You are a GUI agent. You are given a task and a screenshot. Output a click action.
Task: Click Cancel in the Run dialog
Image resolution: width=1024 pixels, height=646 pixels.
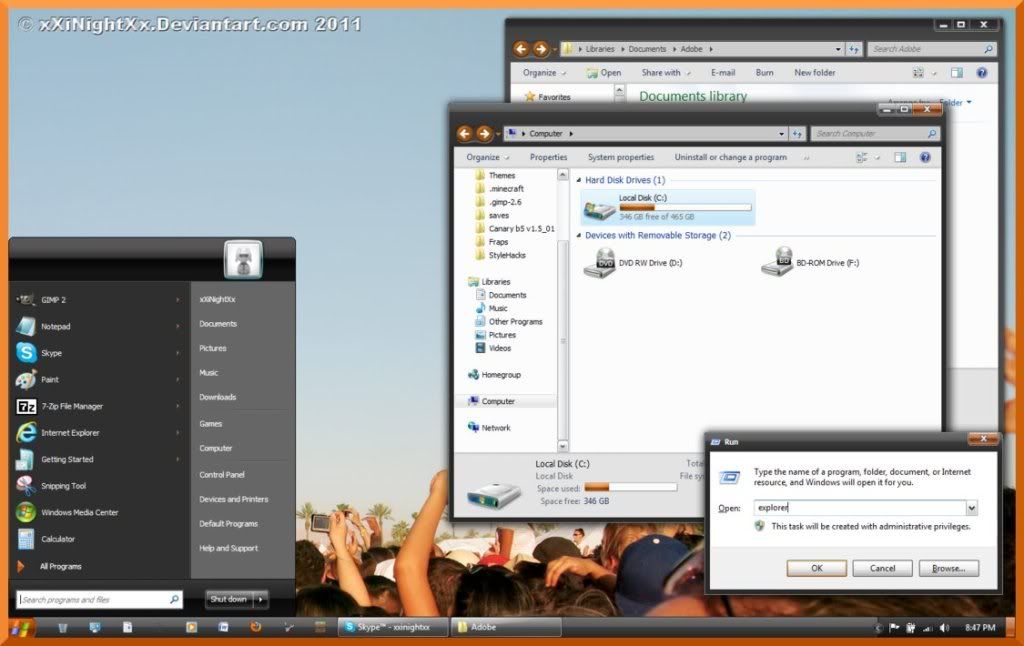click(x=882, y=568)
